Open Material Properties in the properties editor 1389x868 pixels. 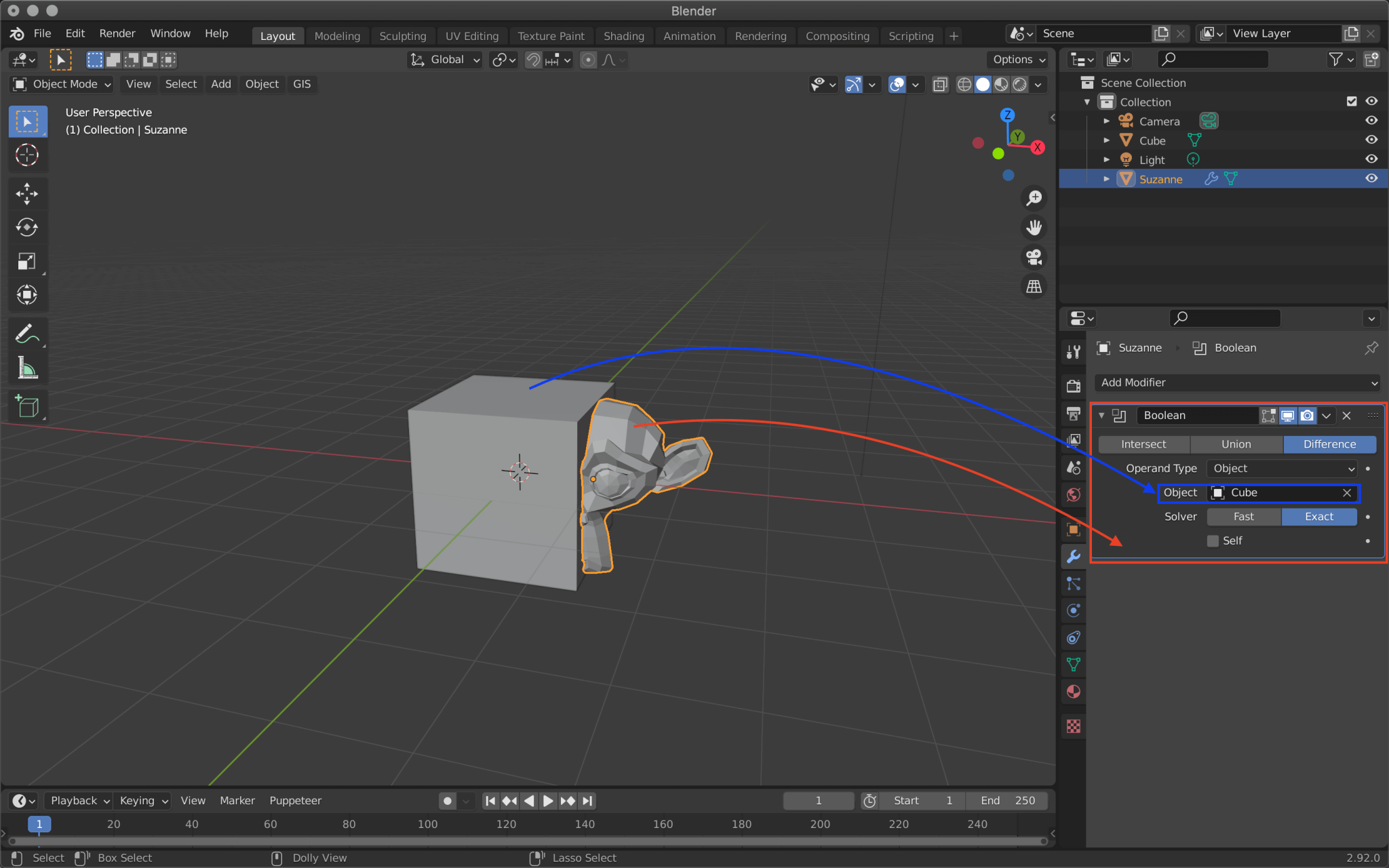click(1074, 692)
